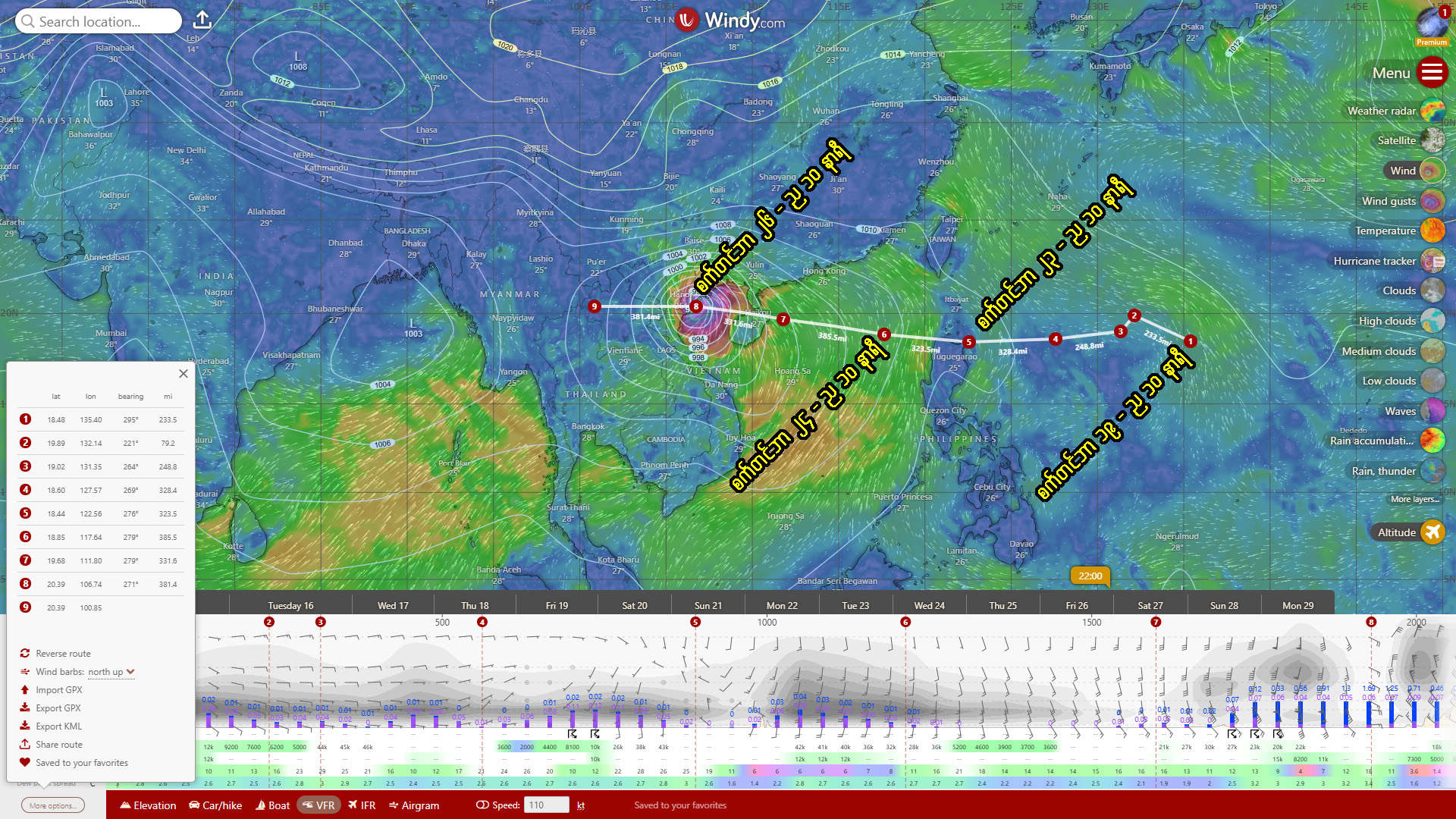1456x819 pixels.
Task: Click the Search location input field
Action: pos(99,21)
